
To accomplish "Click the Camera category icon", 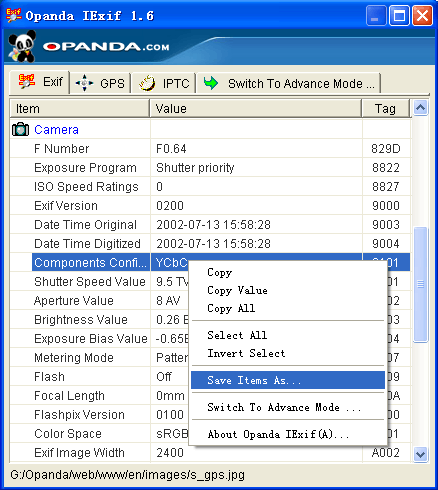I will pos(20,129).
